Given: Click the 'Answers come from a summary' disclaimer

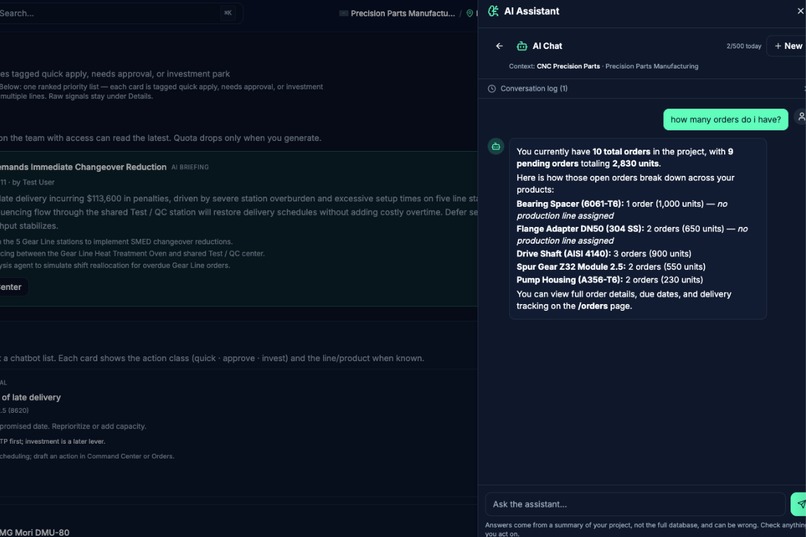Looking at the screenshot, I should [645, 529].
